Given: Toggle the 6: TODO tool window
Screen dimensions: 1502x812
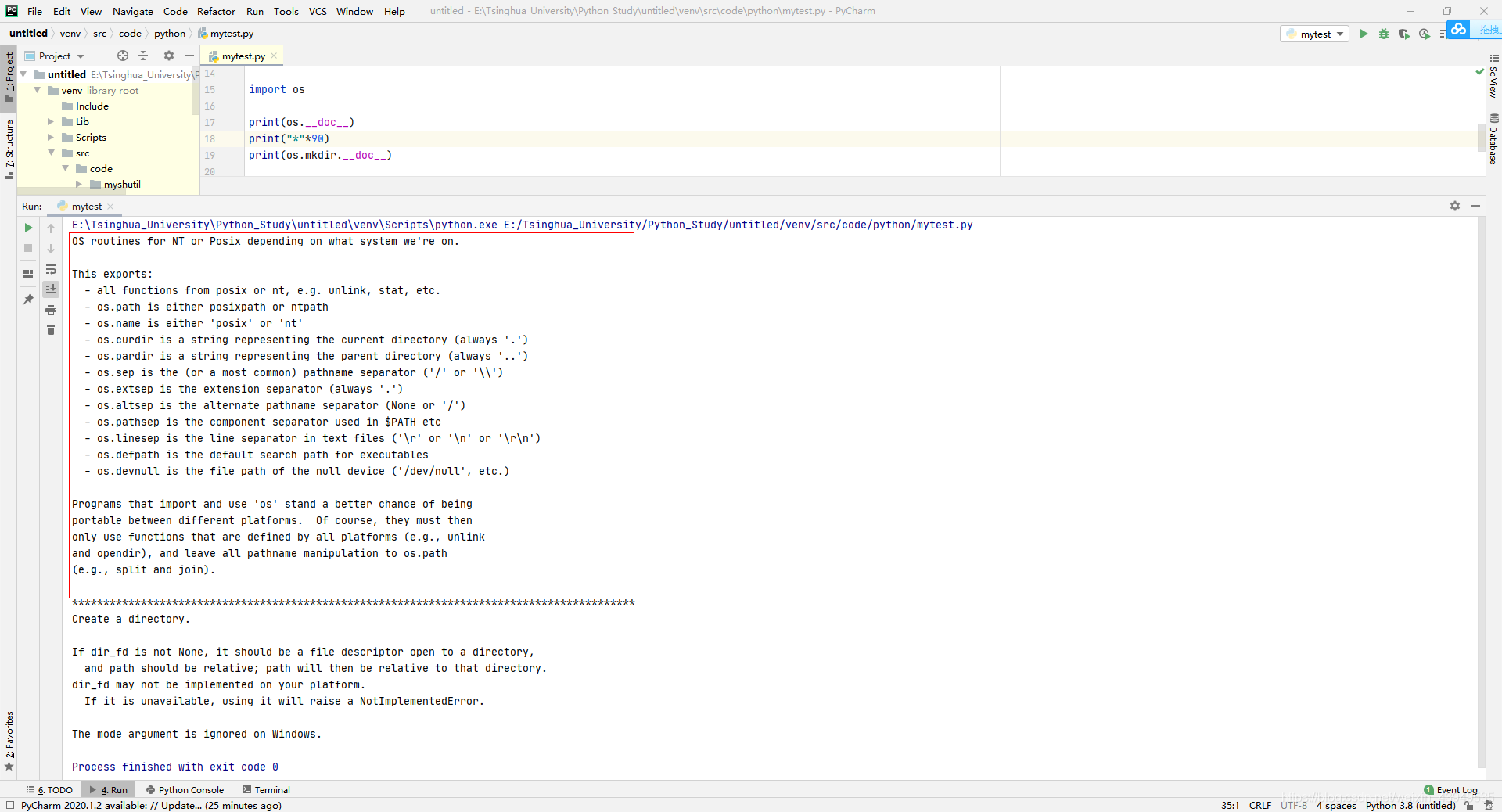Looking at the screenshot, I should [49, 790].
